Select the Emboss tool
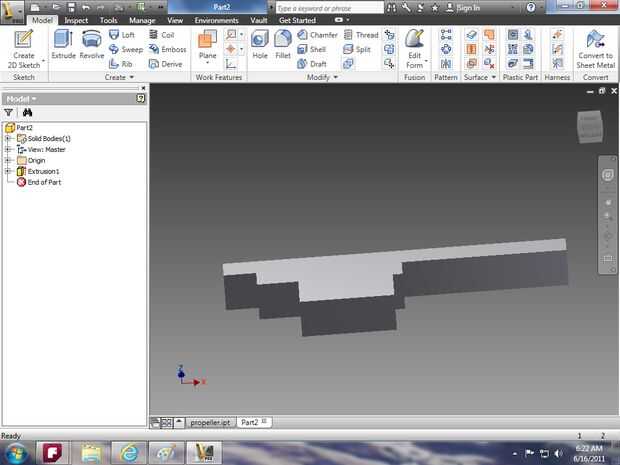This screenshot has height=465, width=620. point(167,49)
